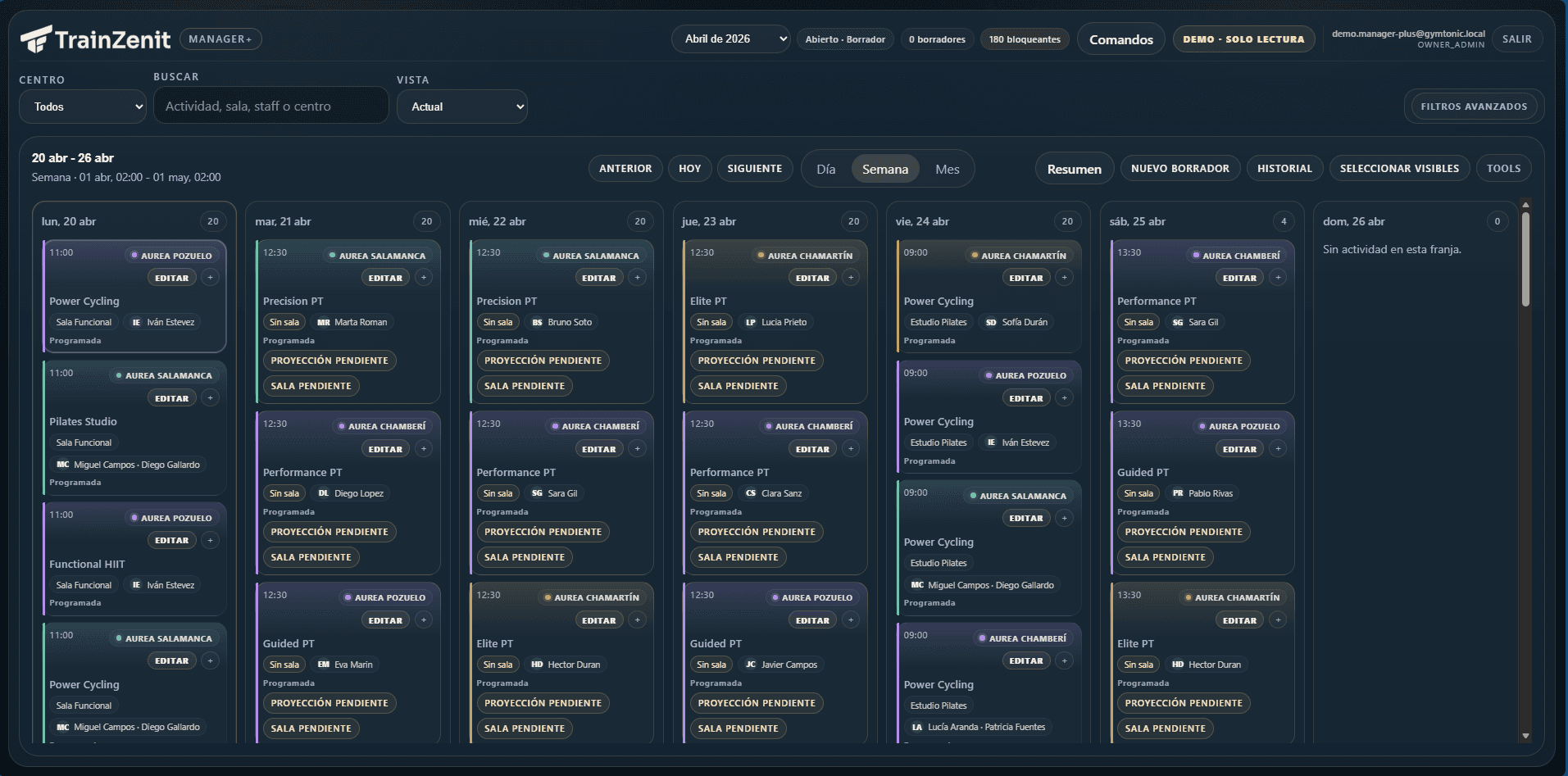The width and height of the screenshot is (1568, 776).
Task: Open the Tools menu
Action: click(1503, 169)
